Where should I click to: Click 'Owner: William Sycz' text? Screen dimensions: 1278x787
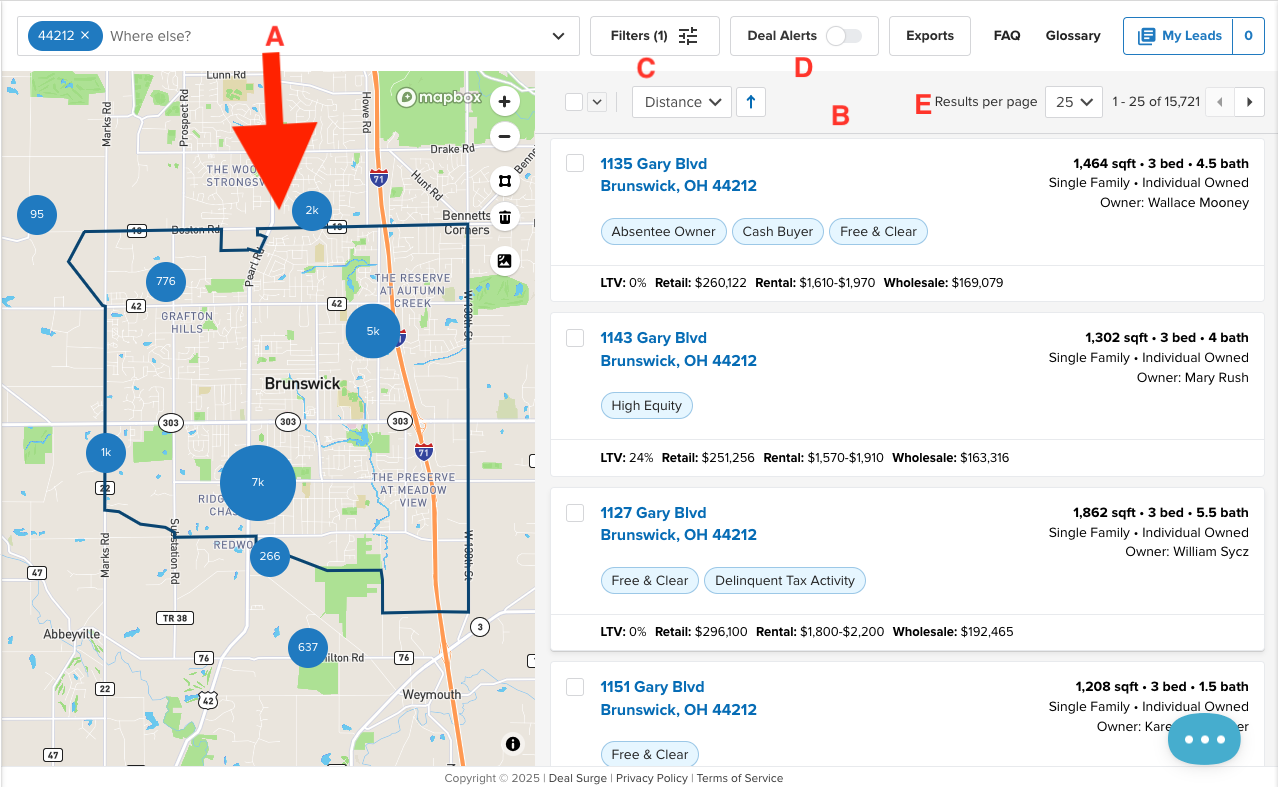point(1187,552)
